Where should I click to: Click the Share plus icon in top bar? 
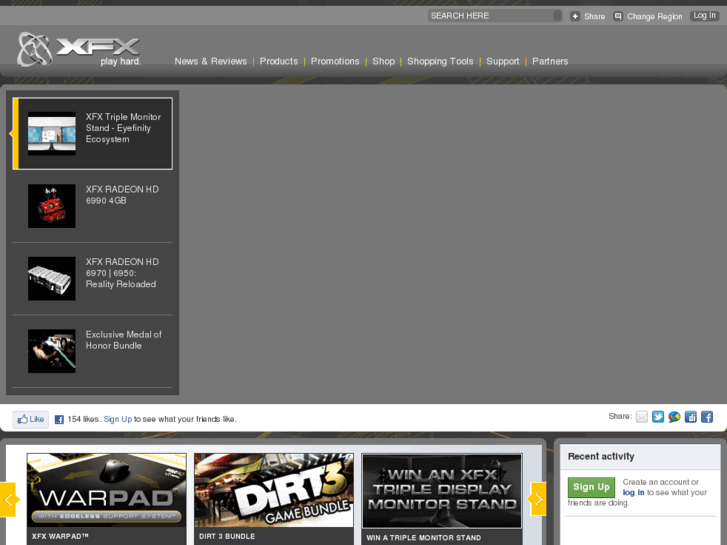[x=575, y=16]
